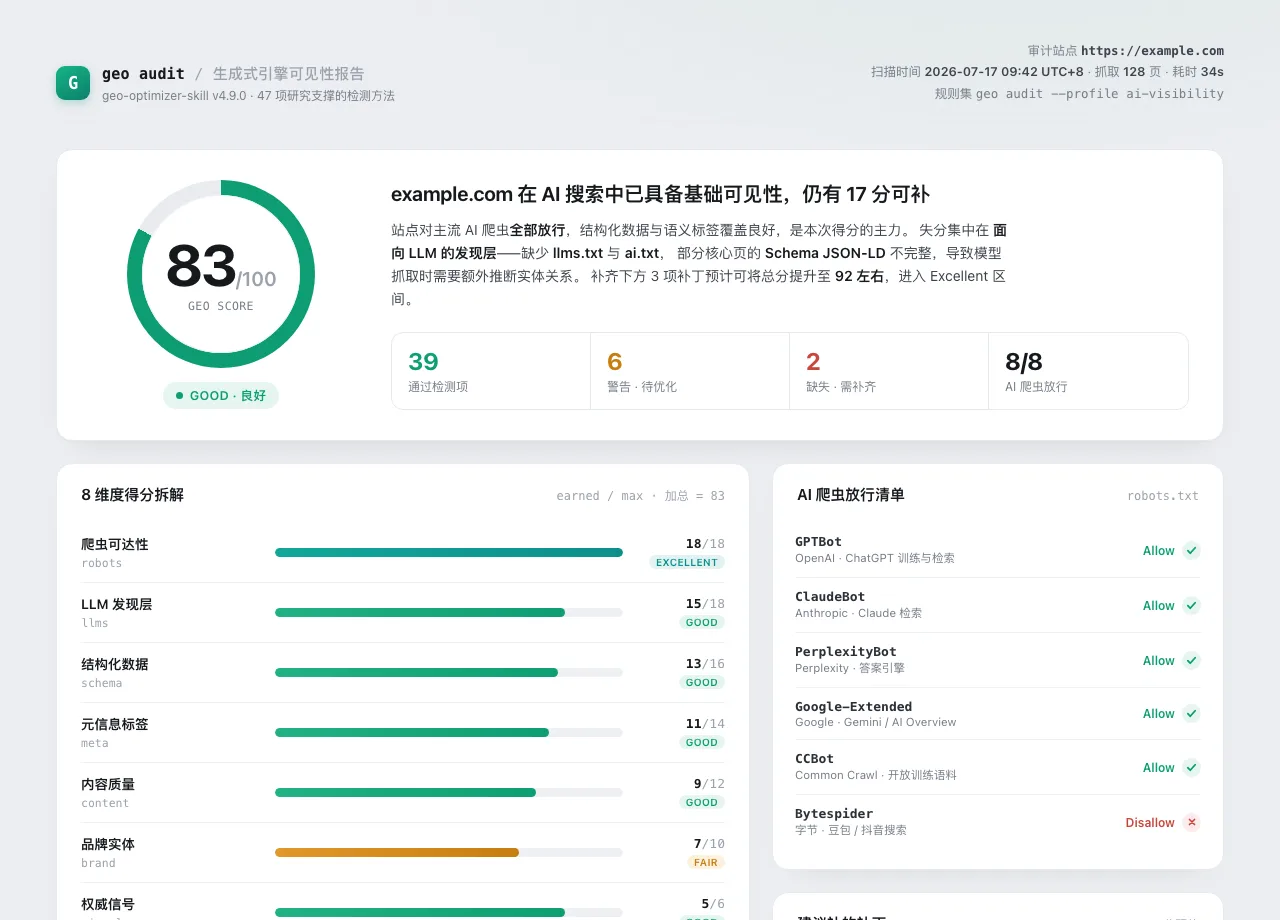Click the AI 爬虫放行清单 heading
This screenshot has height=920, width=1280.
pos(851,495)
